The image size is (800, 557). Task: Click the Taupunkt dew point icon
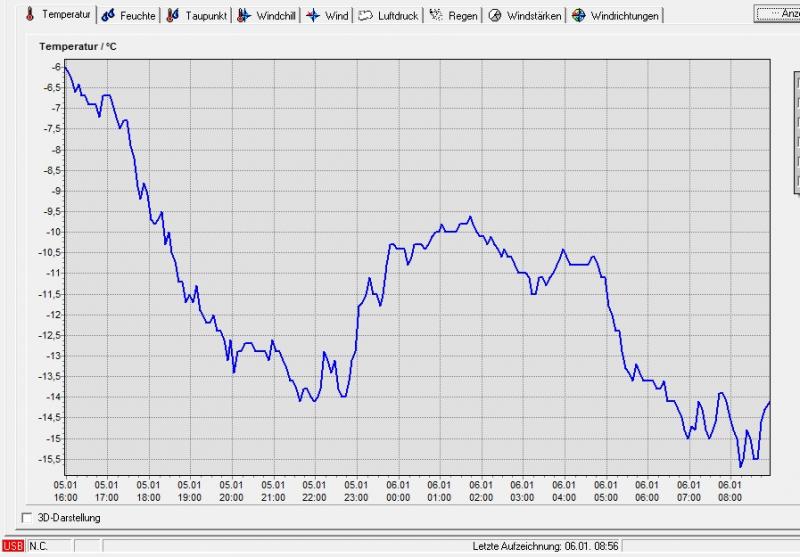click(x=173, y=16)
